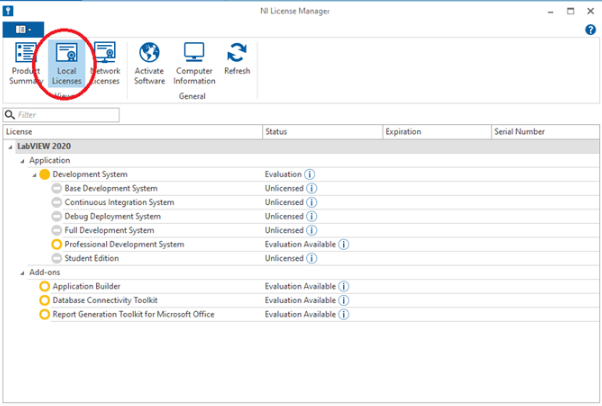Click info icon for Continuous Integration System
This screenshot has width=602, height=406.
point(312,202)
